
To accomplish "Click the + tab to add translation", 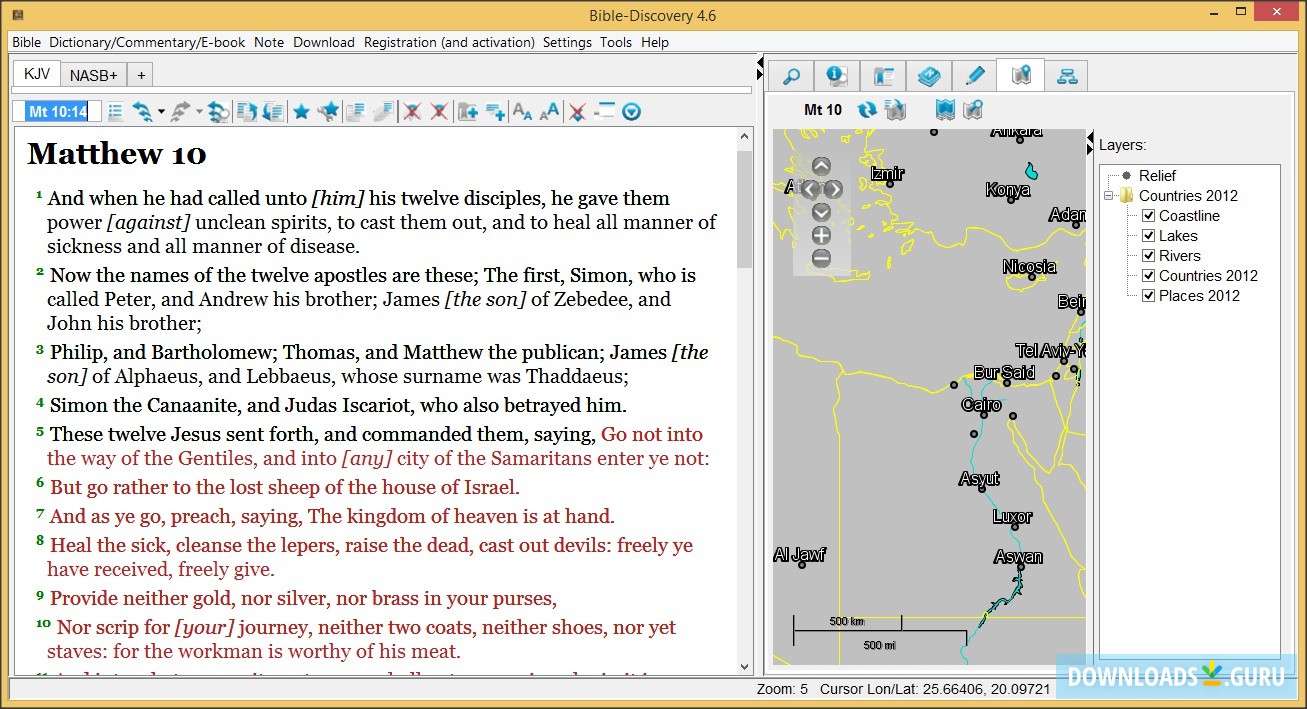I will (x=141, y=75).
